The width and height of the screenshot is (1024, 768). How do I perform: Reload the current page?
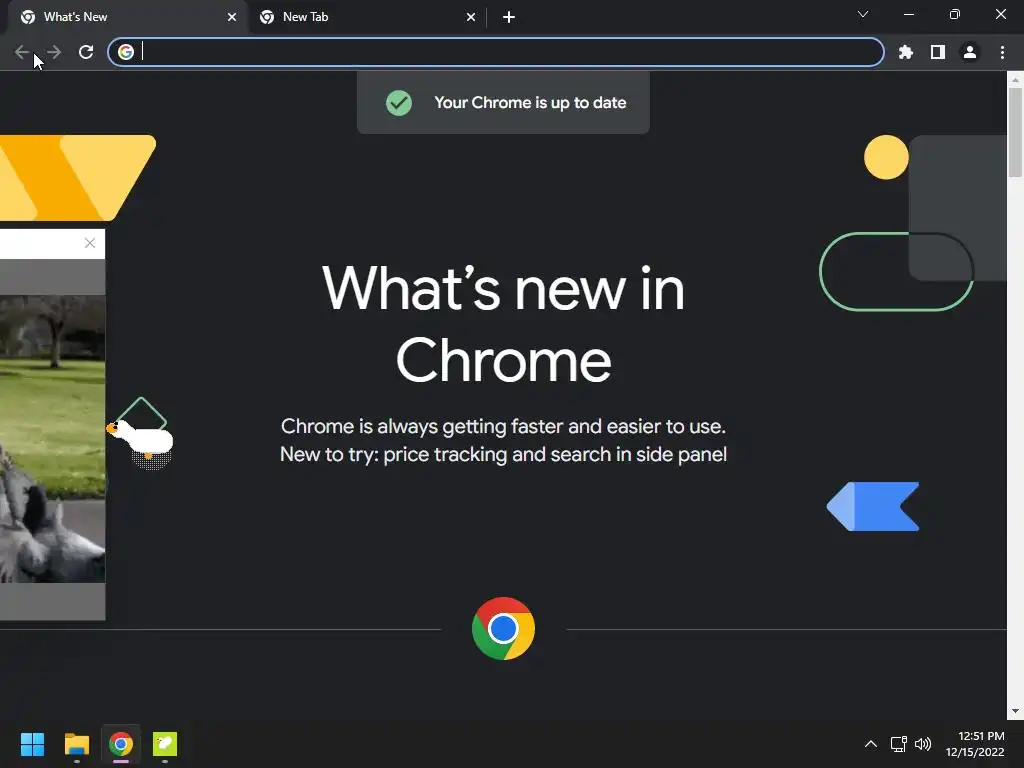[x=86, y=52]
